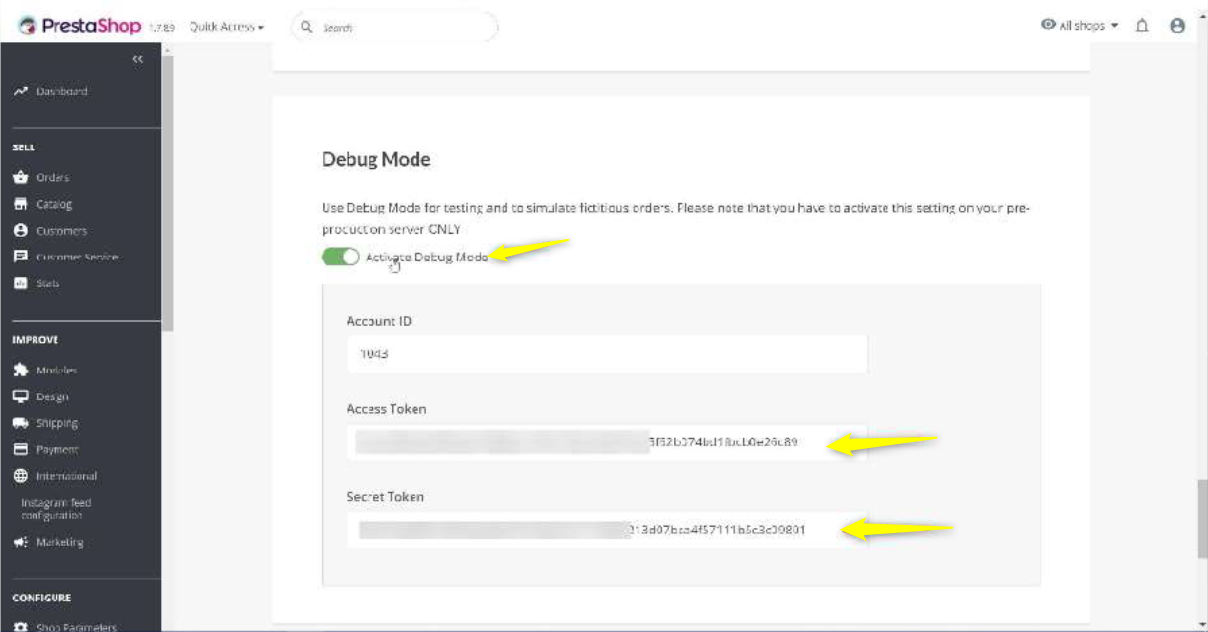
Task: Open the Quick Access dropdown
Action: coord(227,27)
